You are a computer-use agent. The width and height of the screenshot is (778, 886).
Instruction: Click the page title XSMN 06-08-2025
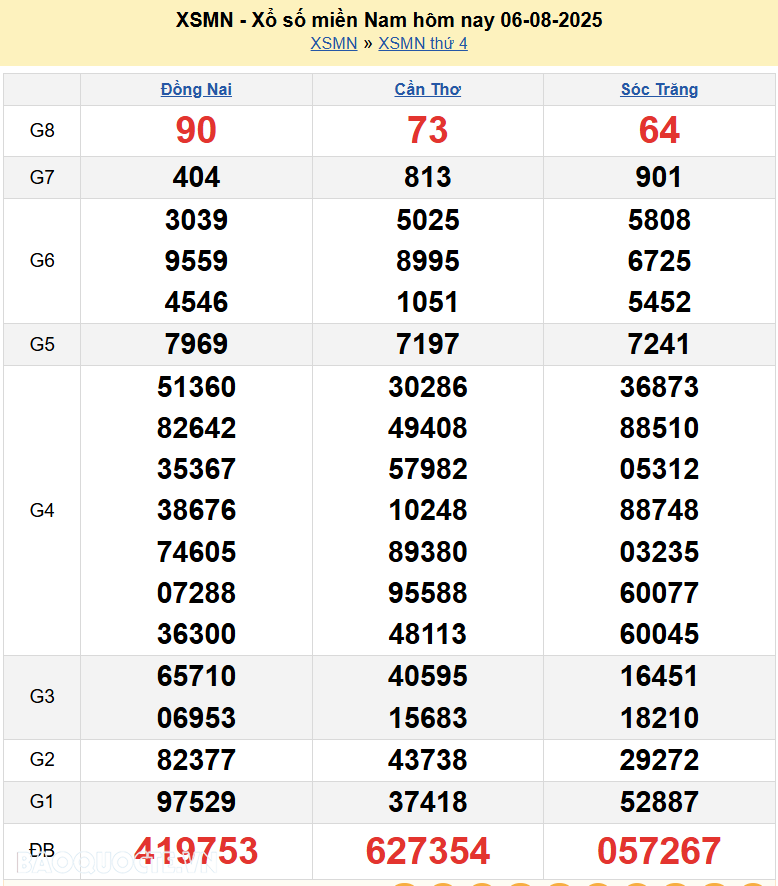click(x=389, y=20)
